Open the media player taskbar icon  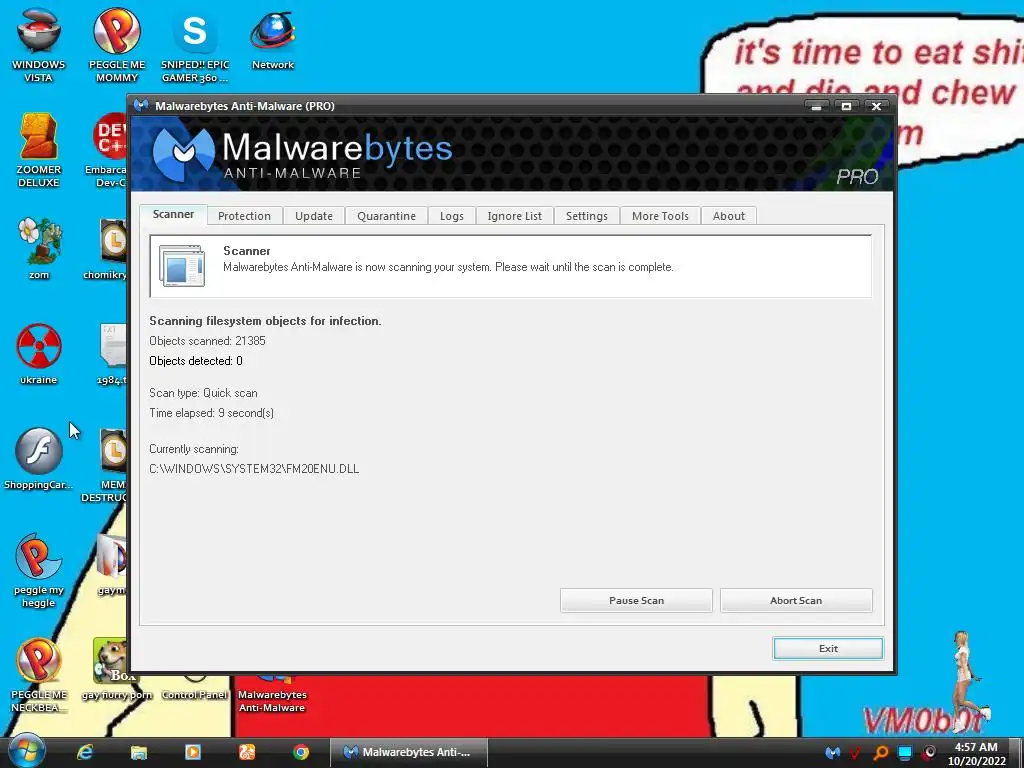(193, 752)
